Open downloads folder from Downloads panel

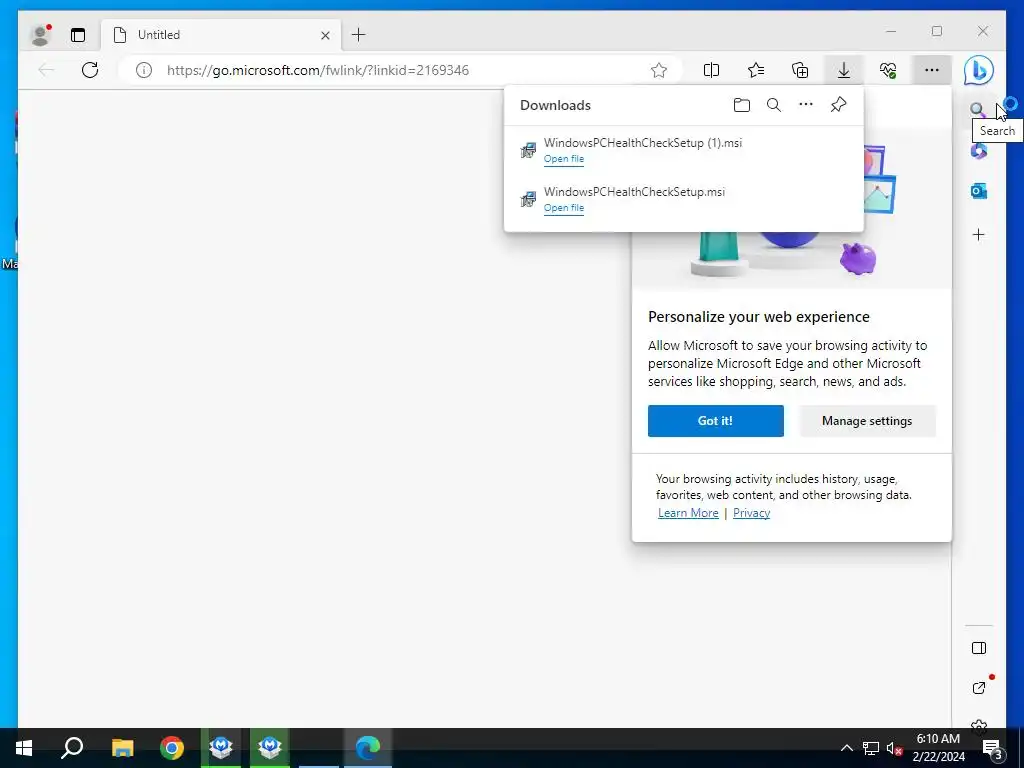coord(742,105)
